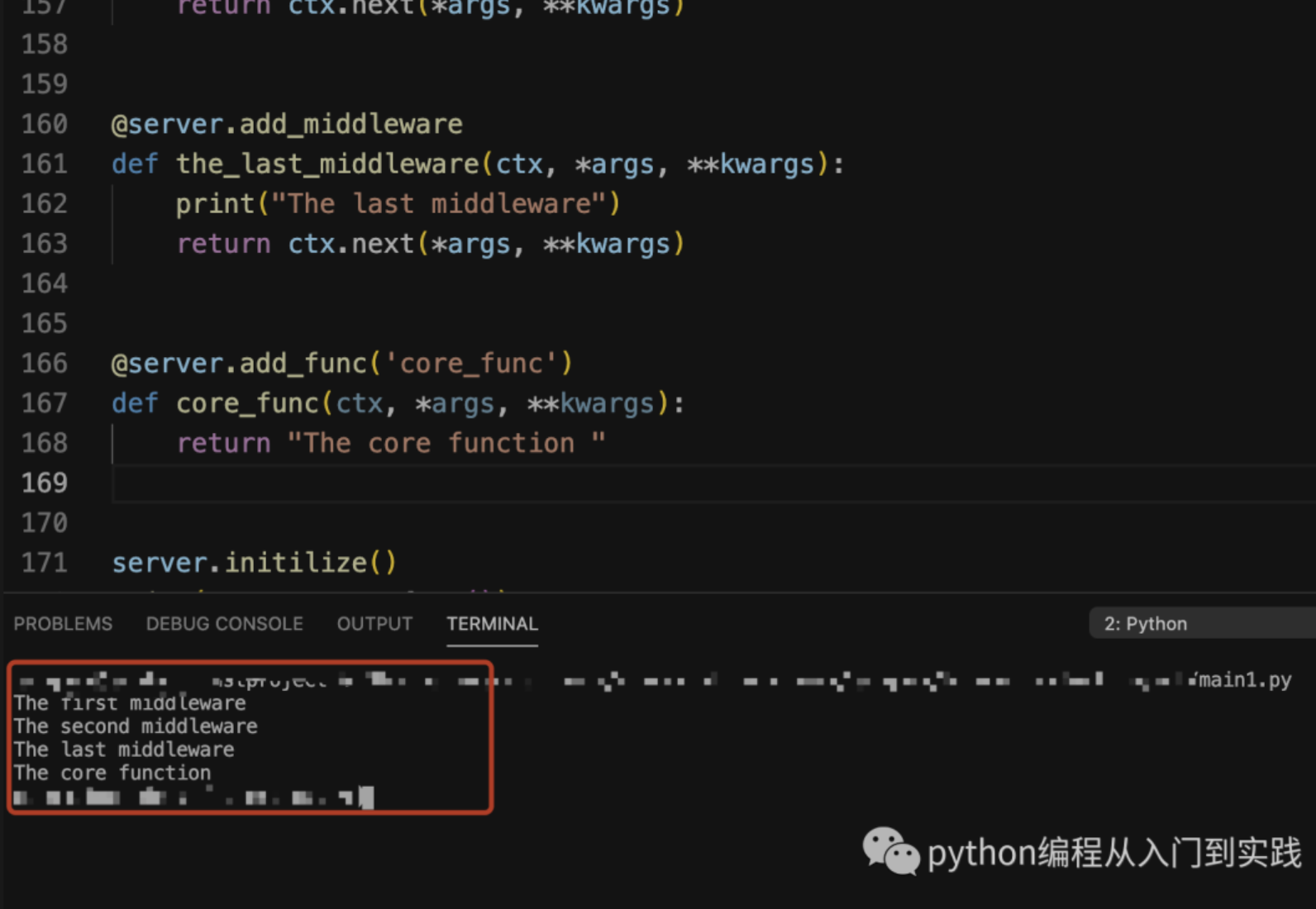Open the DEBUG CONSOLE tab

tap(225, 624)
